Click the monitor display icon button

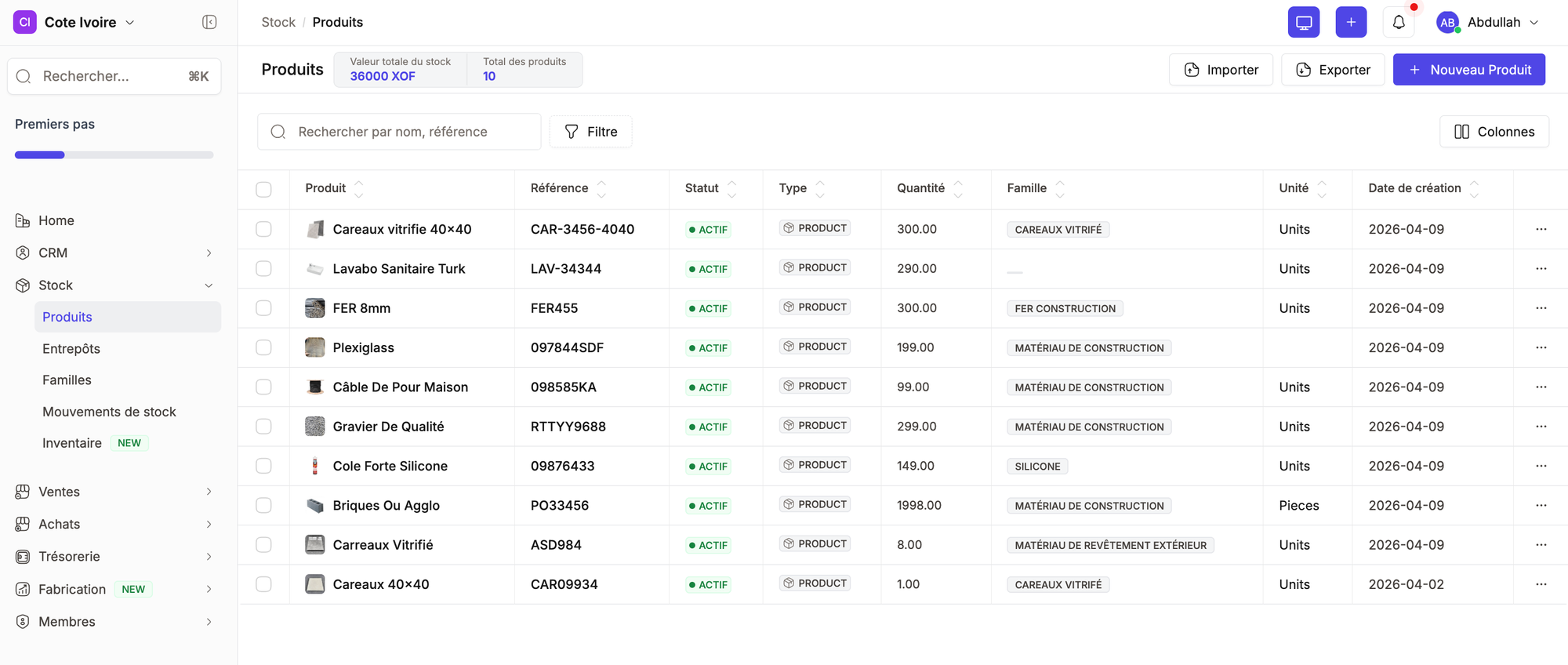tap(1303, 22)
